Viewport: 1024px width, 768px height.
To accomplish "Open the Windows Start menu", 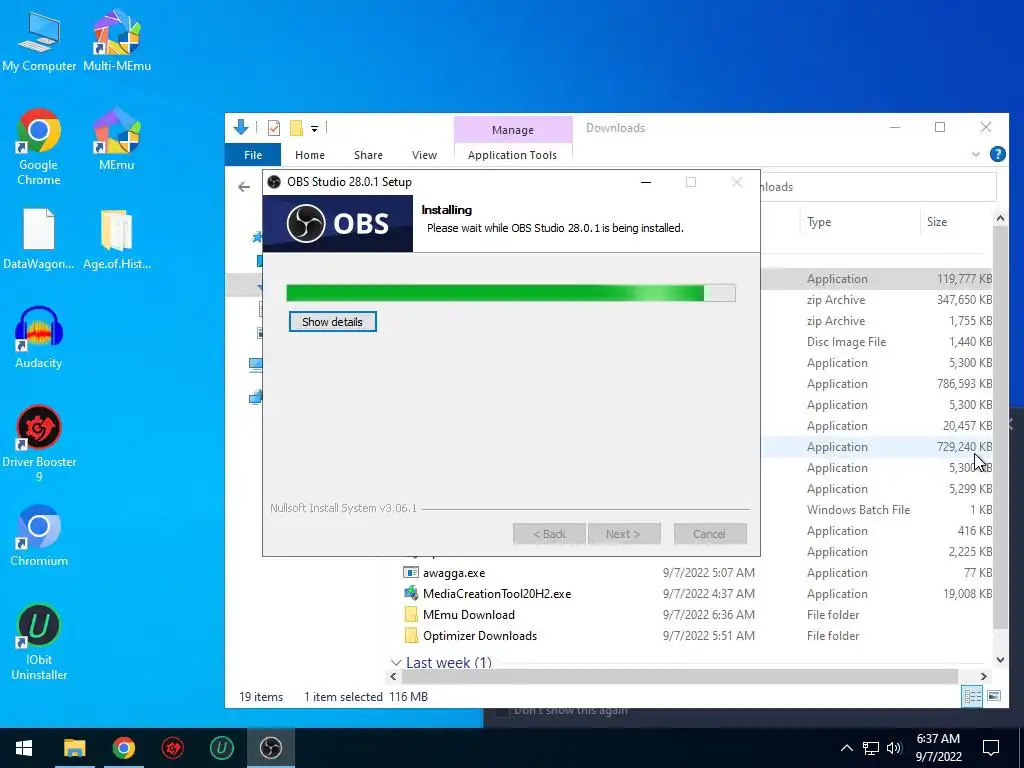I will [24, 748].
